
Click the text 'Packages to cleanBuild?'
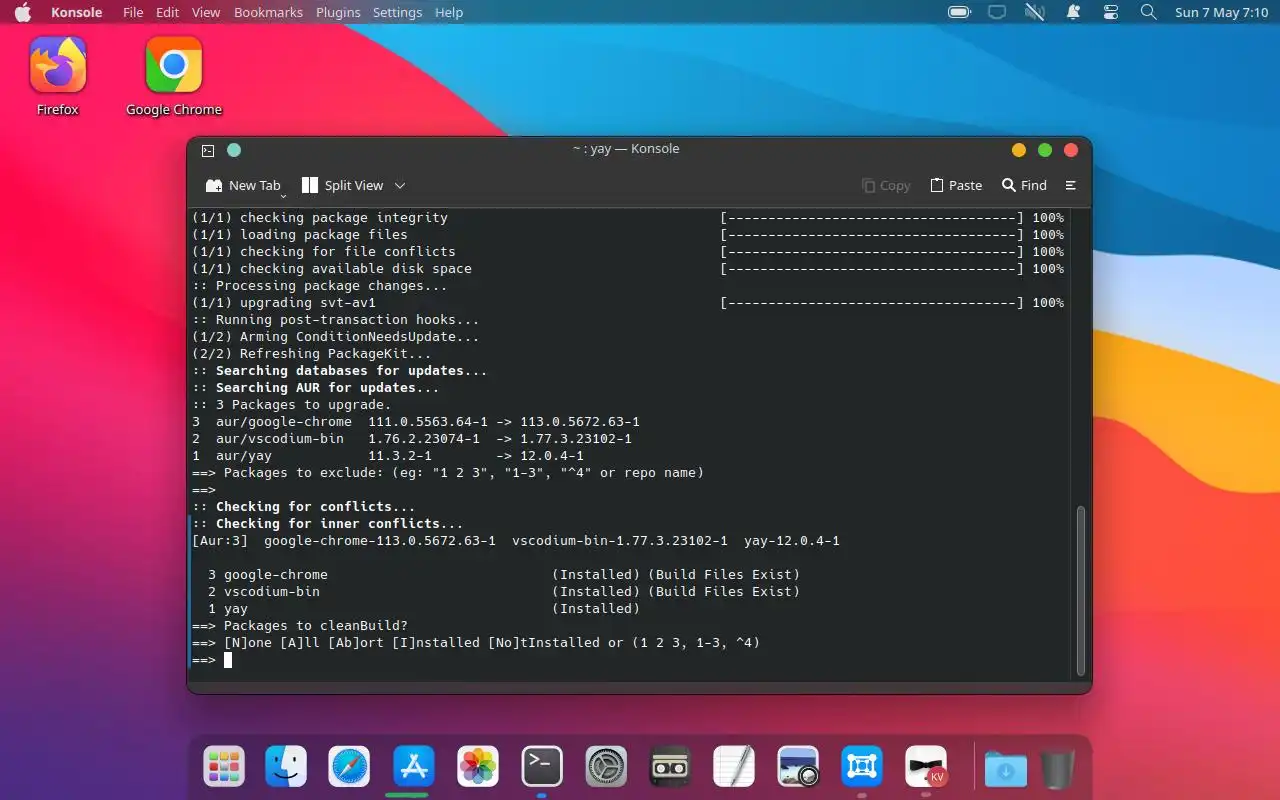(x=316, y=626)
